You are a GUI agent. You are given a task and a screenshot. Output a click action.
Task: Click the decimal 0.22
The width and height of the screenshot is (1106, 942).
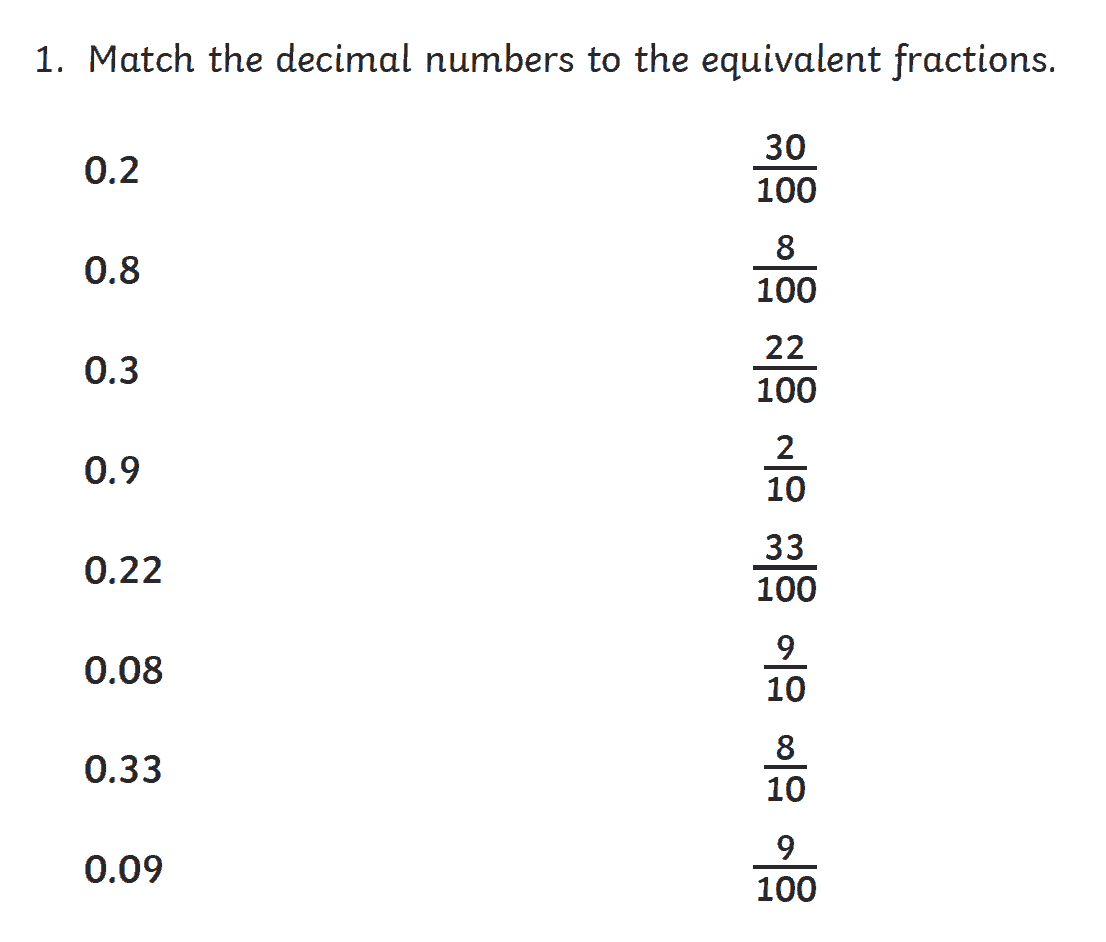pos(123,571)
